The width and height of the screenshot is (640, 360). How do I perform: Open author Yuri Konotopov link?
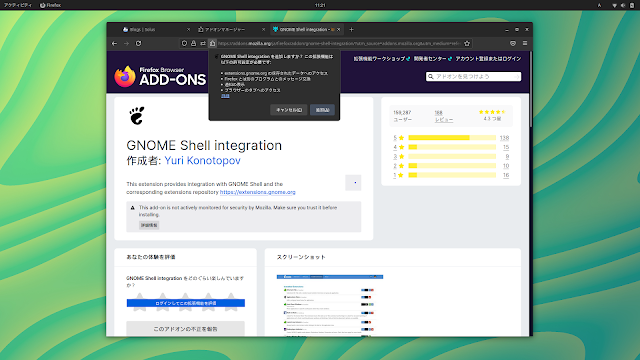tap(202, 160)
